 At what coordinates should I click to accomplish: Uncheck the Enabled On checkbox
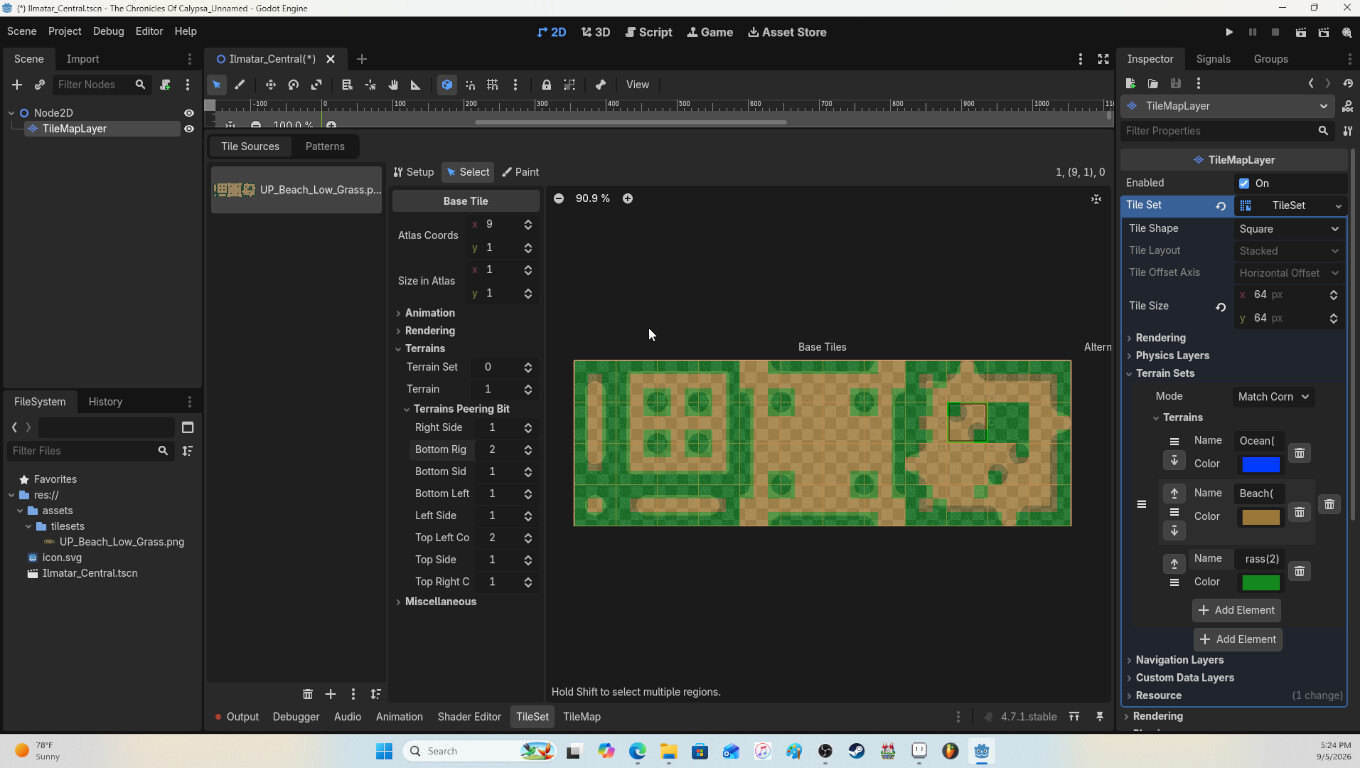pyautogui.click(x=1244, y=183)
